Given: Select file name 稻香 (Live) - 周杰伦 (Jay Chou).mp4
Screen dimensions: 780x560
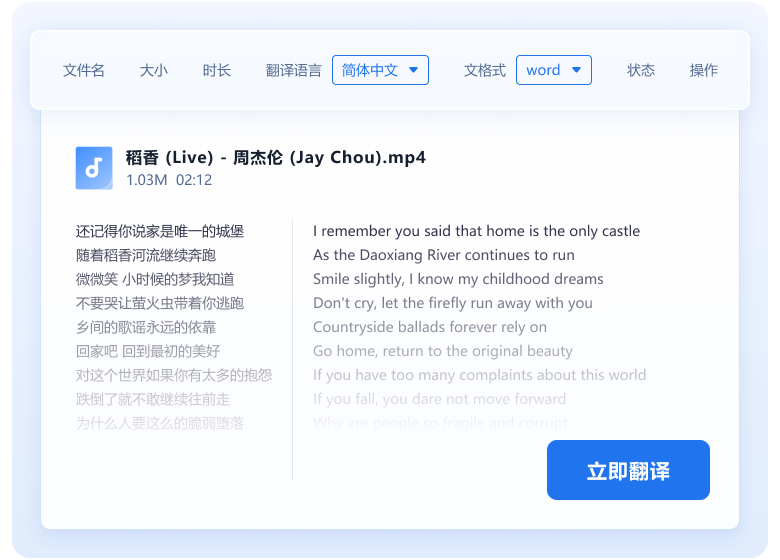Looking at the screenshot, I should coord(276,158).
